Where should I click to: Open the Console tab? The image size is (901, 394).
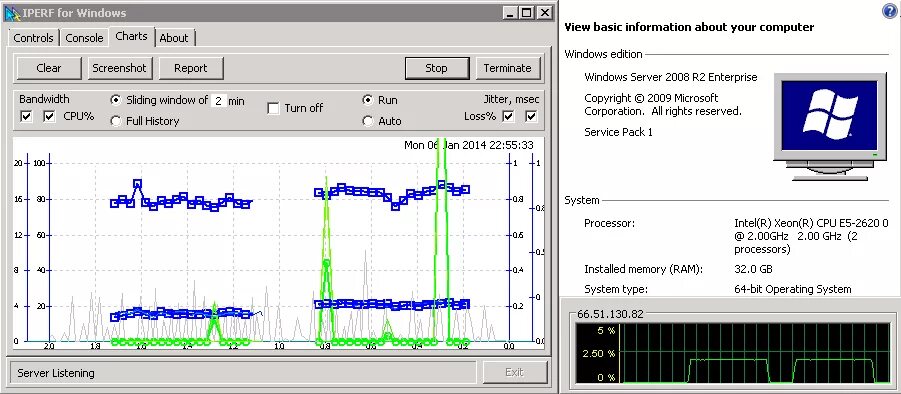(x=84, y=38)
